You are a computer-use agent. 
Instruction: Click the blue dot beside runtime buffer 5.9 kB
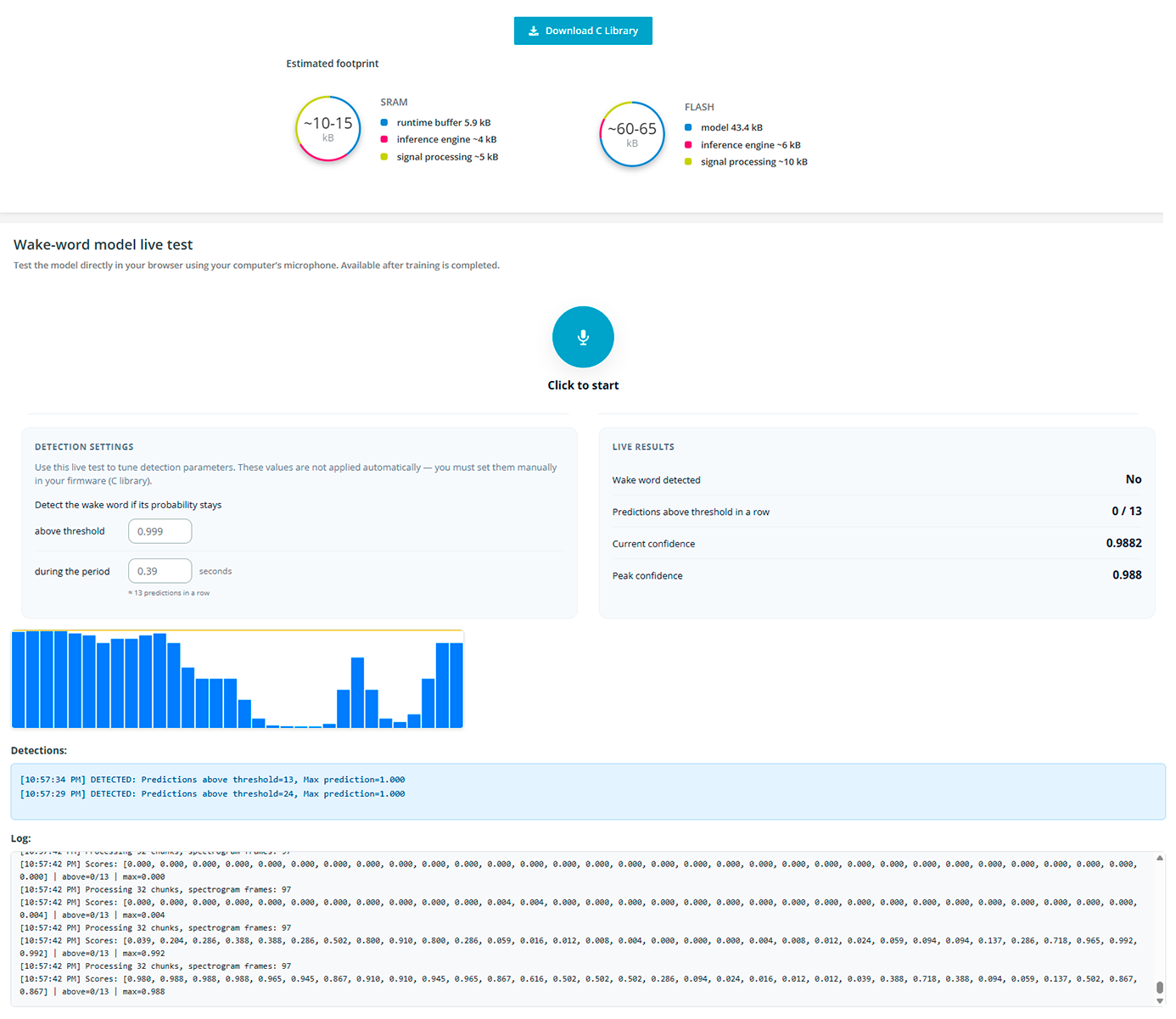point(384,123)
